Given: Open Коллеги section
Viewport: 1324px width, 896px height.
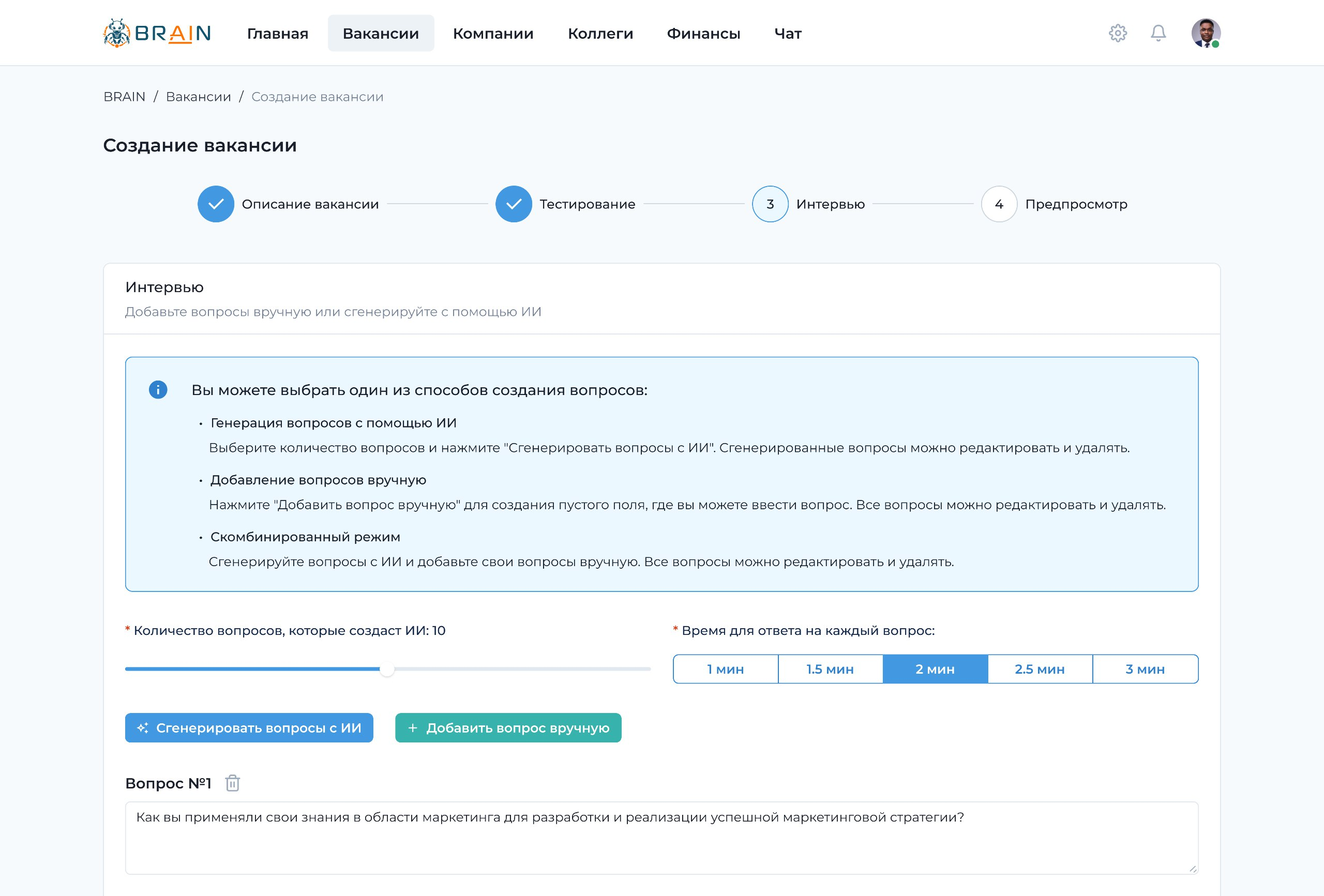Looking at the screenshot, I should [600, 33].
